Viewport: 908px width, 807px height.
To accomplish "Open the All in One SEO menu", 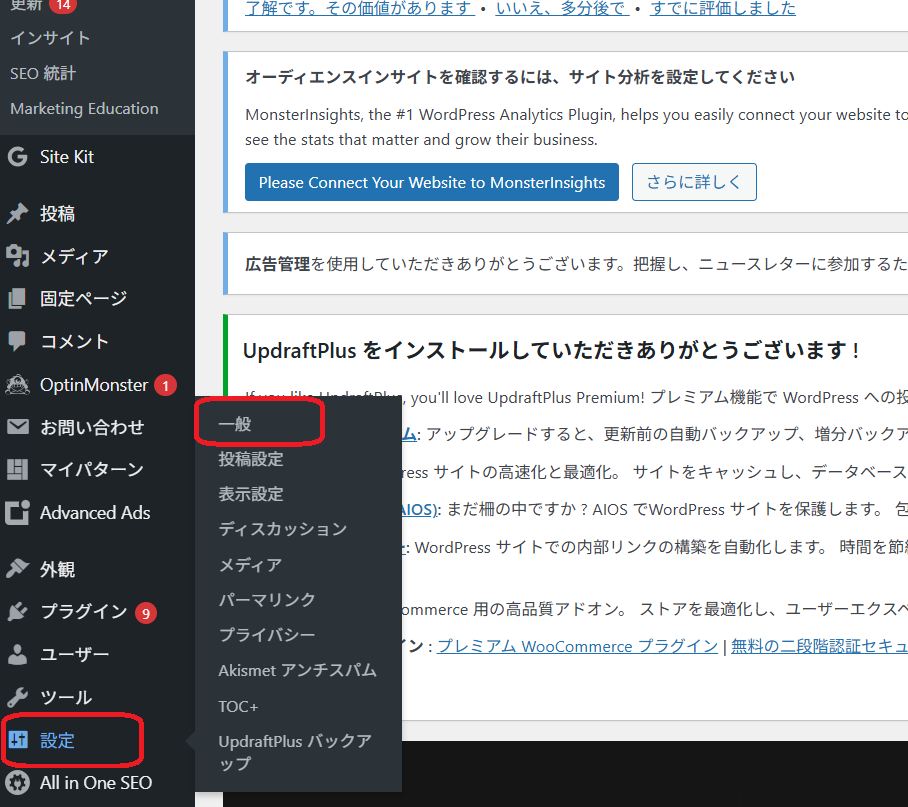I will [97, 783].
